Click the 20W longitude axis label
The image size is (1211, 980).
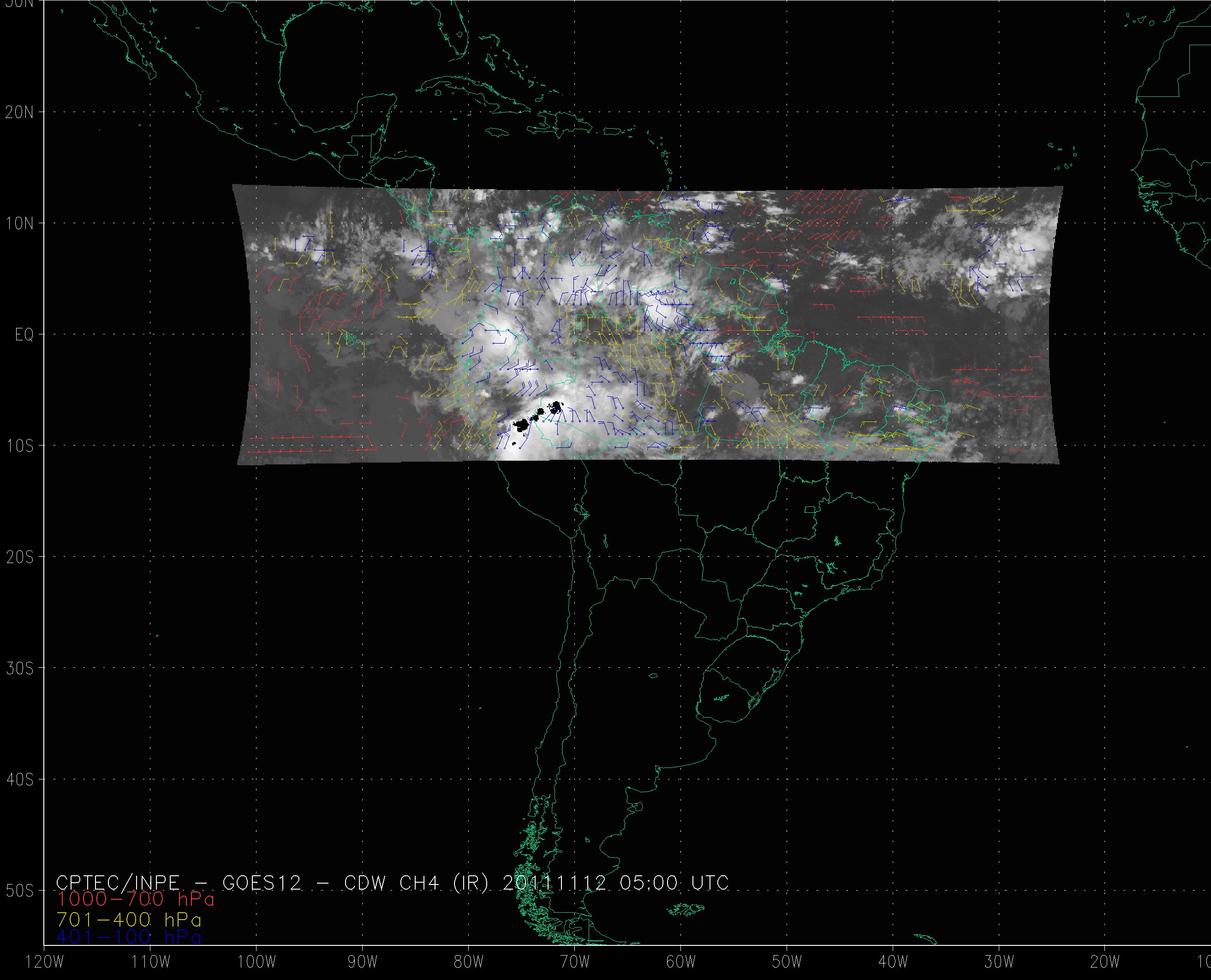[x=1105, y=962]
